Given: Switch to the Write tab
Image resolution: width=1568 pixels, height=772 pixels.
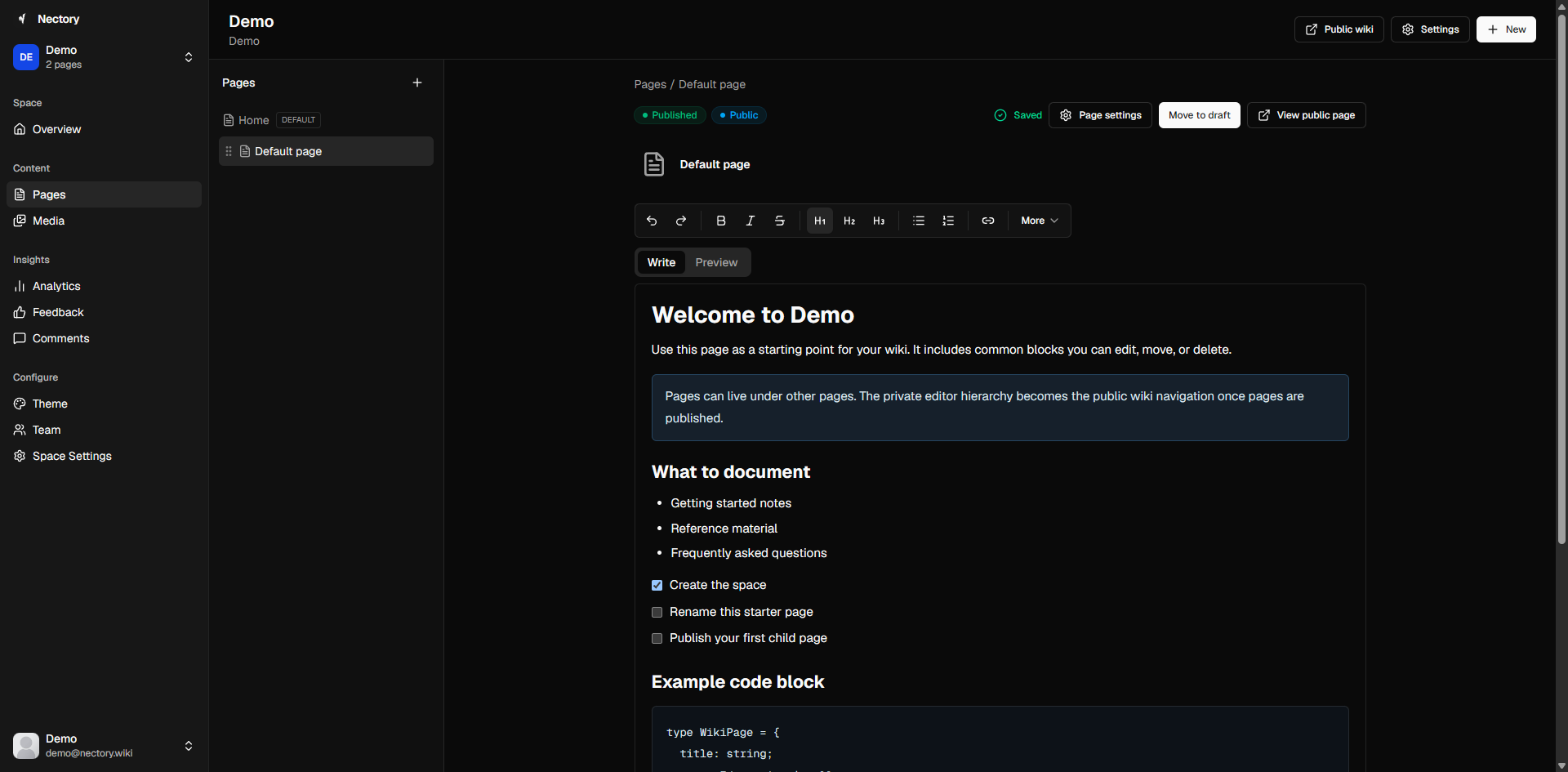Looking at the screenshot, I should point(661,262).
